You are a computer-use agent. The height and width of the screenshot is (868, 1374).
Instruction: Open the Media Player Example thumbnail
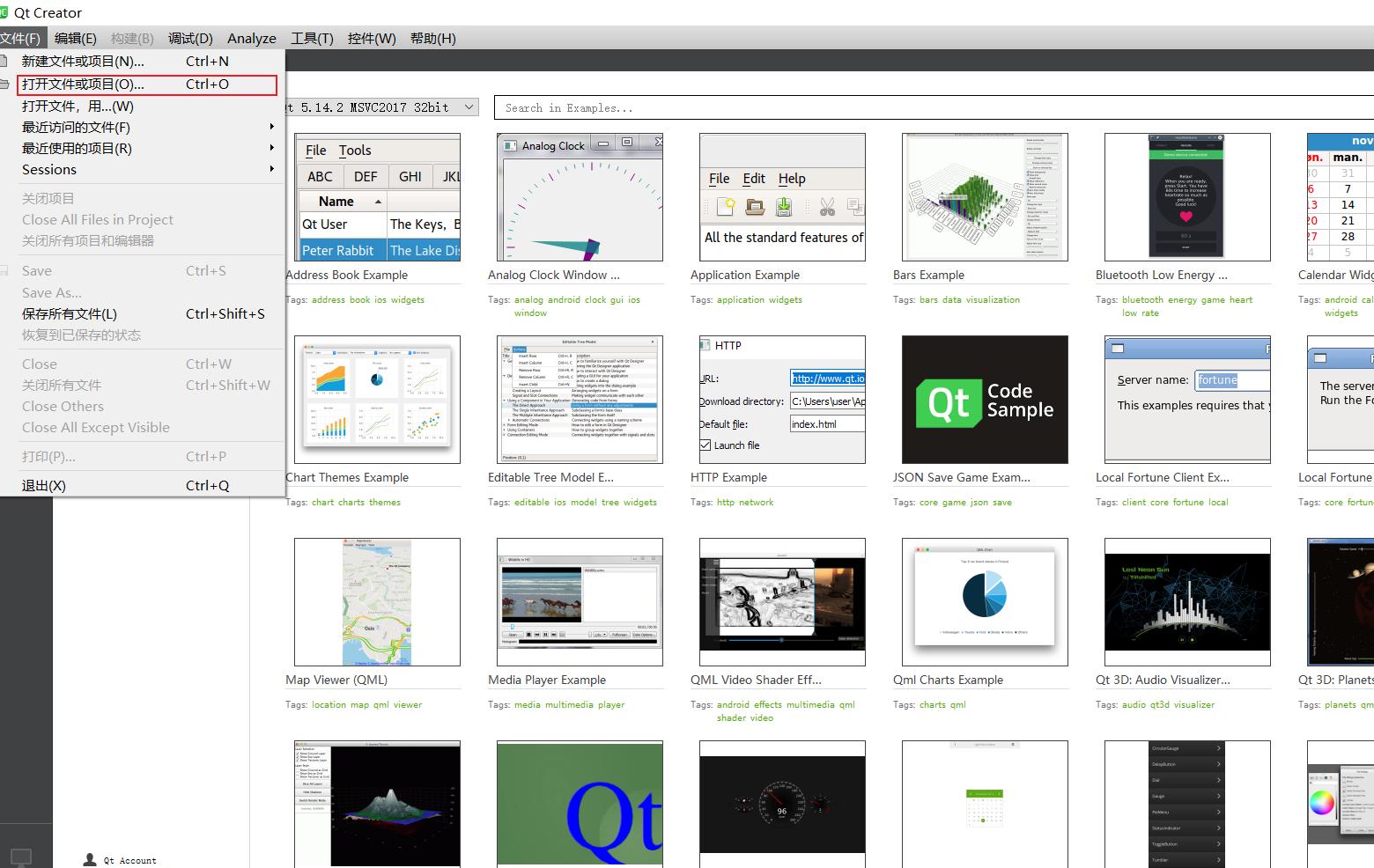tap(580, 602)
